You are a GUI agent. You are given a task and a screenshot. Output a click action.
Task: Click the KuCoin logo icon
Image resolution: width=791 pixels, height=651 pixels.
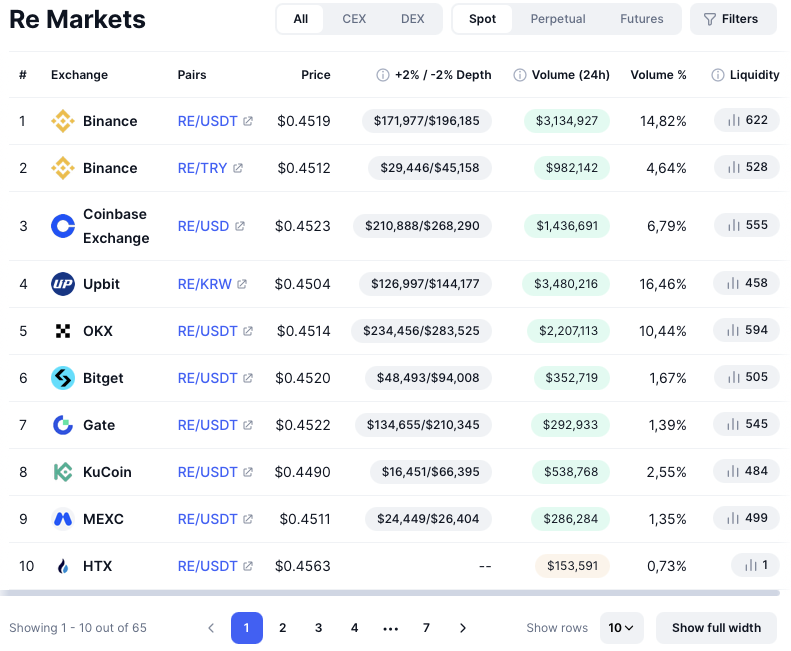point(63,472)
